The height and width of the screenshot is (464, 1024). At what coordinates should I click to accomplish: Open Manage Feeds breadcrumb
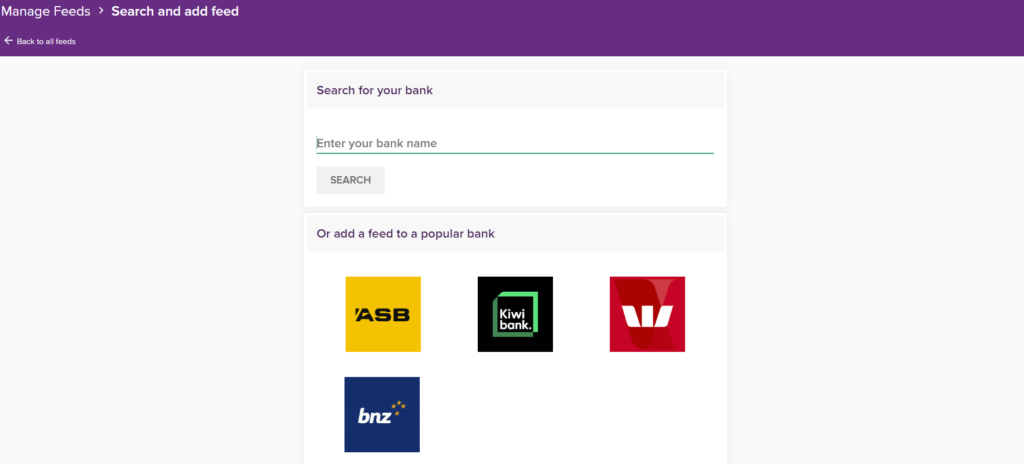click(x=45, y=11)
